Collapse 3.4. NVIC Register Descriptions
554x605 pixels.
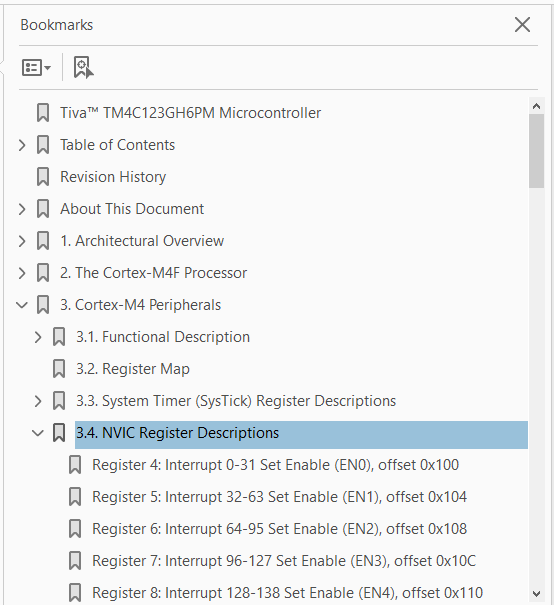coord(38,433)
